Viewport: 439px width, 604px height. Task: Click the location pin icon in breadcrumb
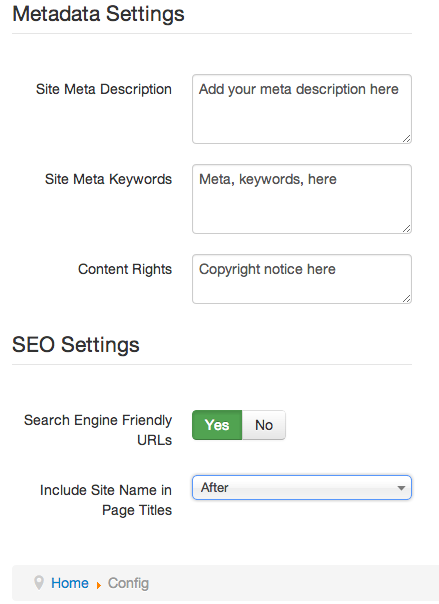pos(39,582)
